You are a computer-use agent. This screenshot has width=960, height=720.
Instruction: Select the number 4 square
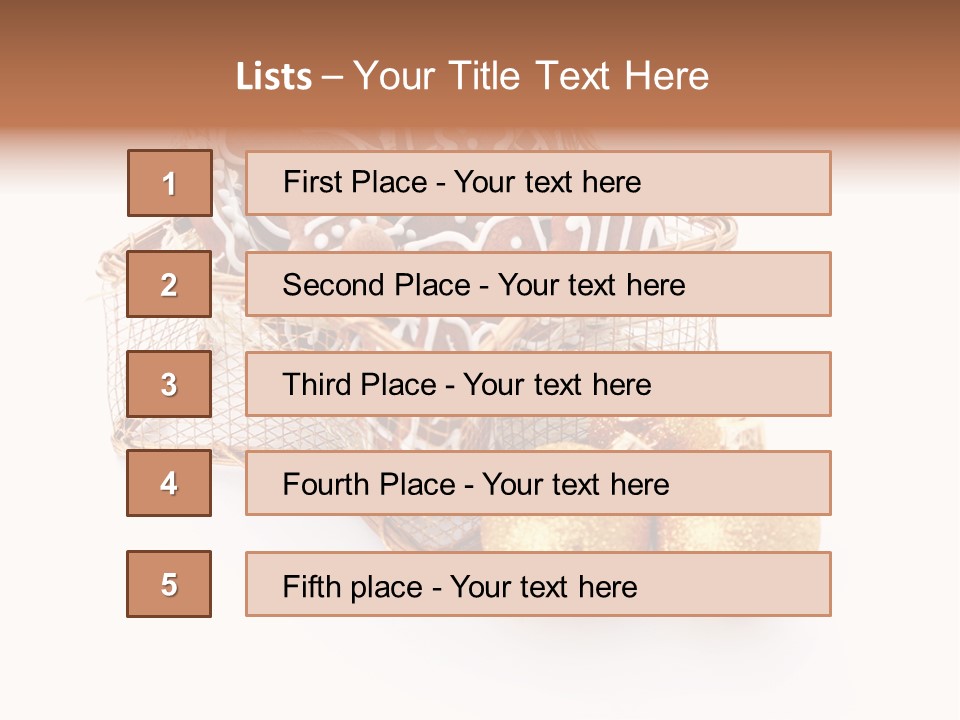tap(169, 483)
